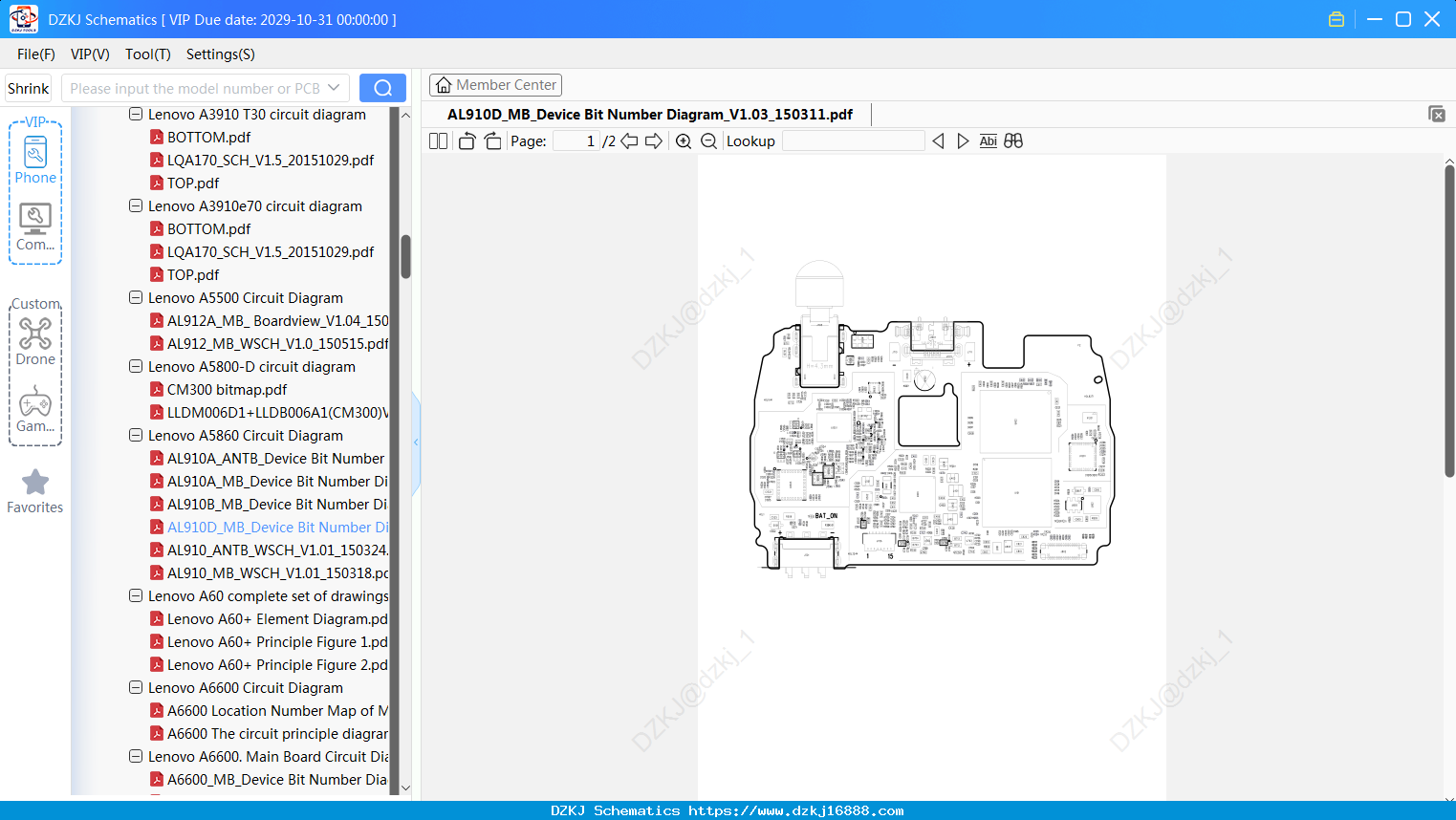
Task: Collapse Lenovo A60 complete set node
Action: point(136,595)
